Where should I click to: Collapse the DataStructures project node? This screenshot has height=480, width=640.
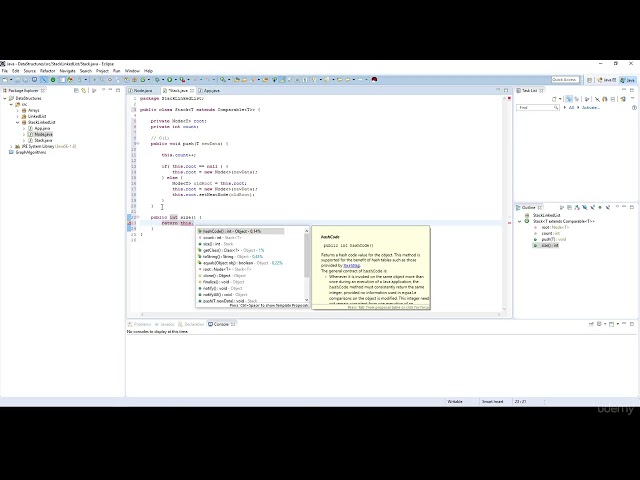pyautogui.click(x=5, y=98)
